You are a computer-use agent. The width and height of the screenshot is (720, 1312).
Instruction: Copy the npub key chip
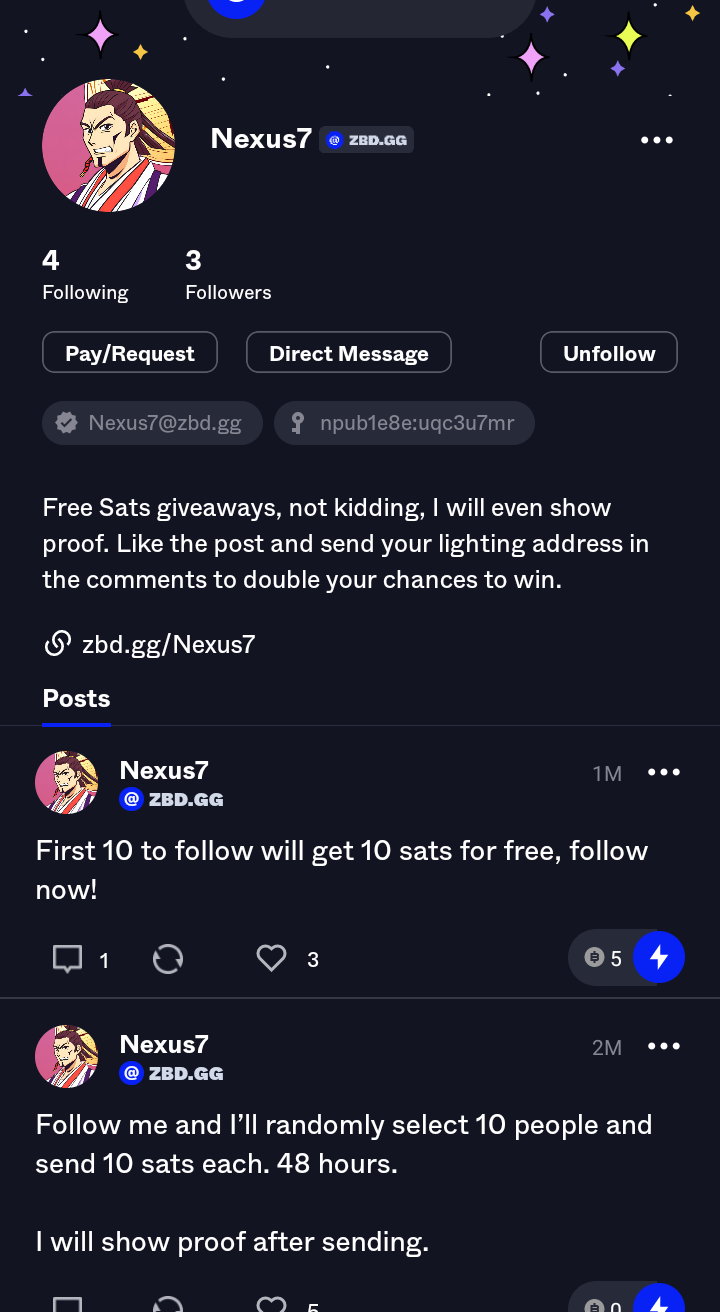pos(404,423)
